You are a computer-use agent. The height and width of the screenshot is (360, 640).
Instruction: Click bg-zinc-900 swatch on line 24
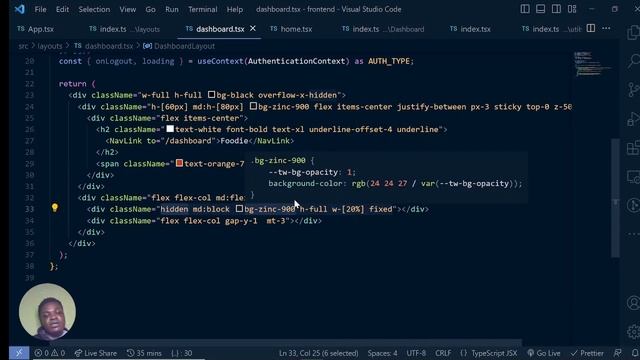coord(253,106)
